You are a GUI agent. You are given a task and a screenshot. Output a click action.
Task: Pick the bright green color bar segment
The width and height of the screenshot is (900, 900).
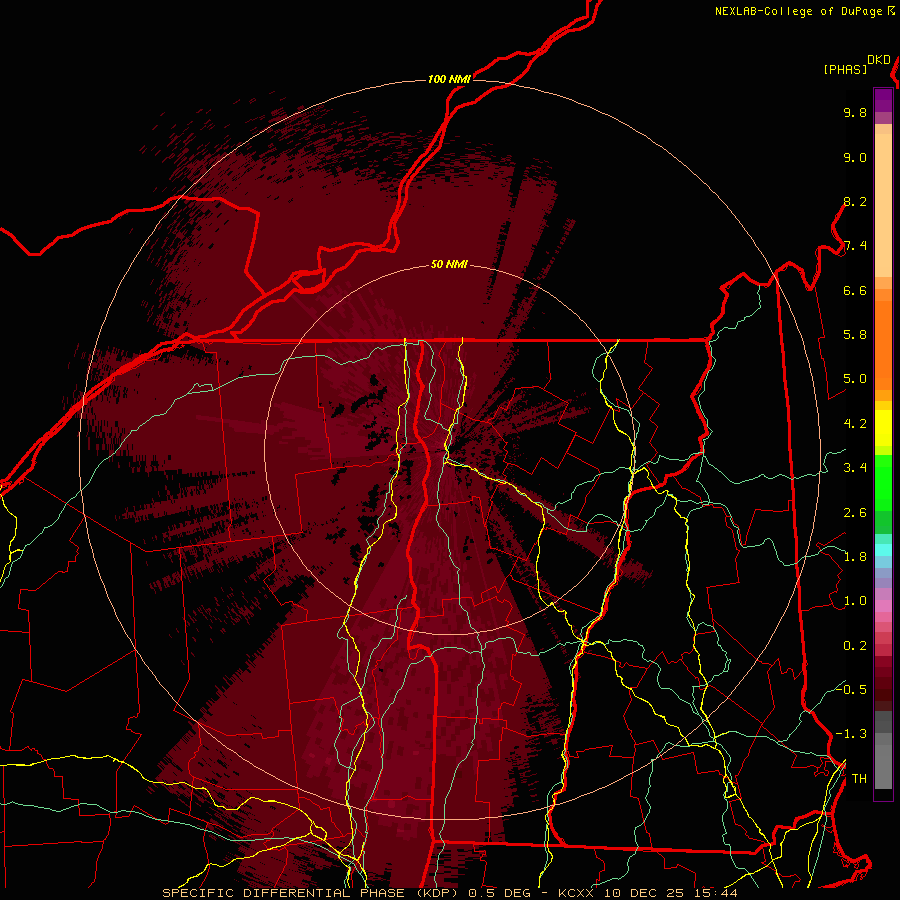[883, 482]
